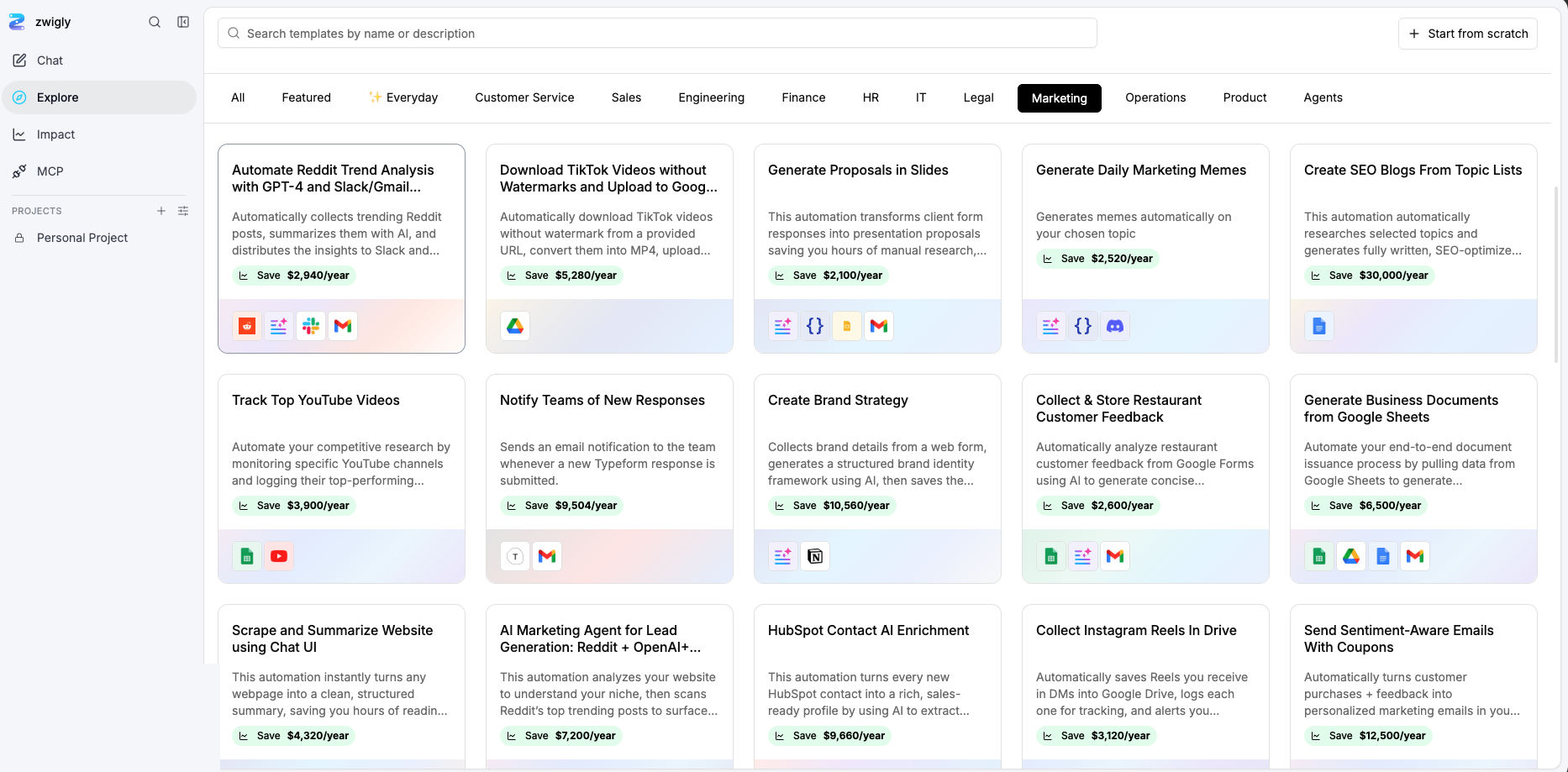Switch to the Engineering tab

point(712,97)
